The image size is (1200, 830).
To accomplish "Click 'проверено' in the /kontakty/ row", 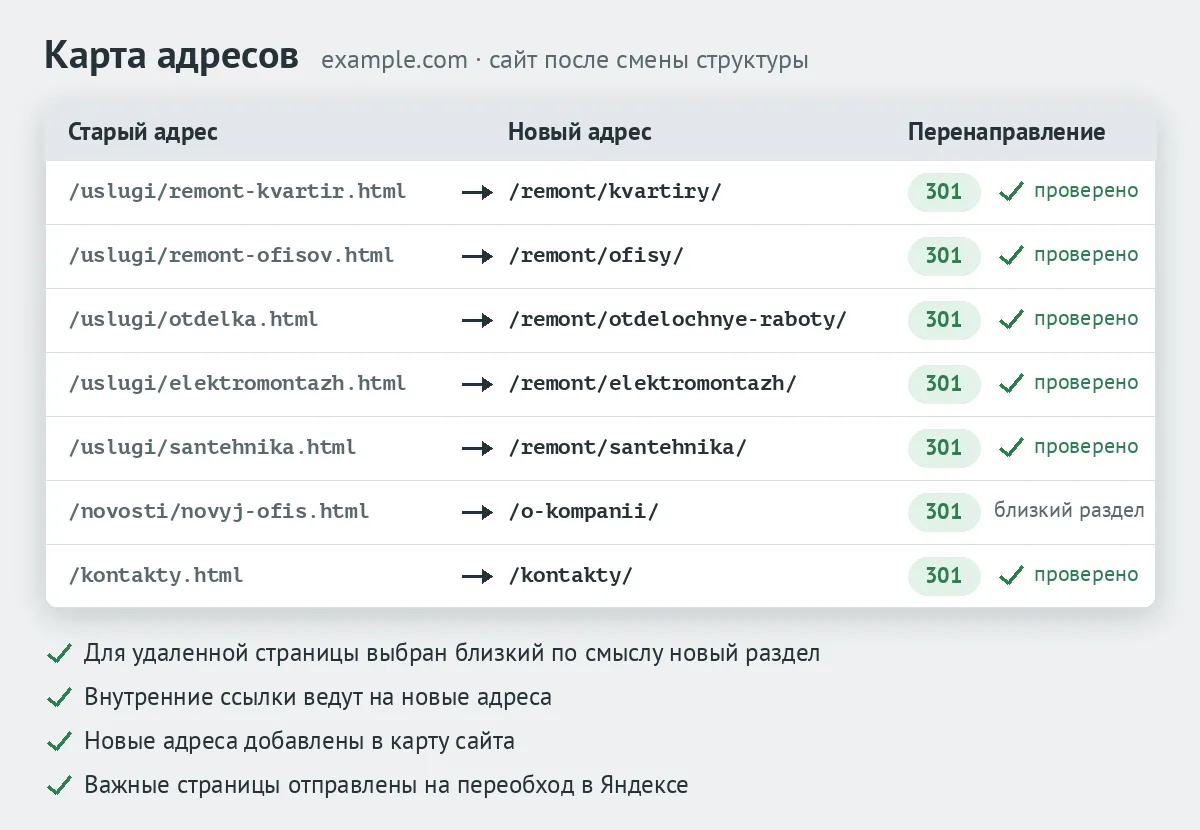I will pos(1086,575).
